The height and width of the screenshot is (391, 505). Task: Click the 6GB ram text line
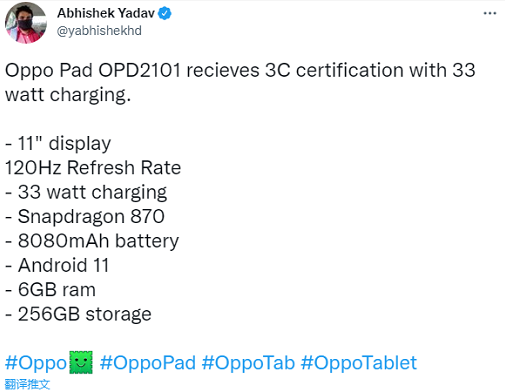pyautogui.click(x=50, y=289)
